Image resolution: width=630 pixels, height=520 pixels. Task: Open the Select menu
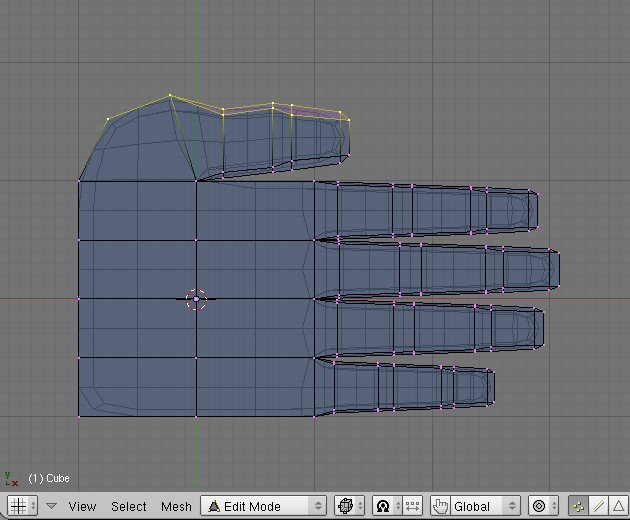[129, 506]
